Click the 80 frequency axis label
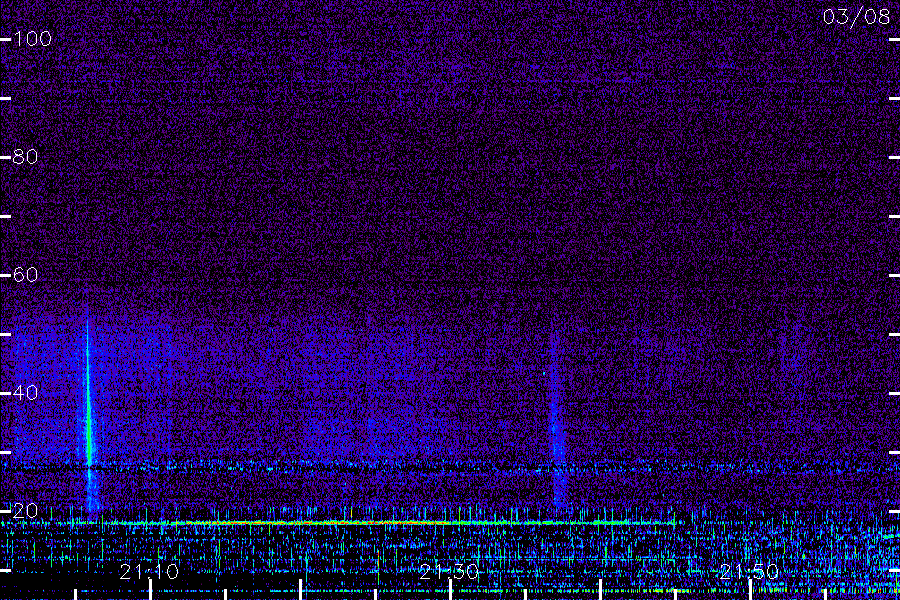This screenshot has height=600, width=900. click(x=25, y=157)
